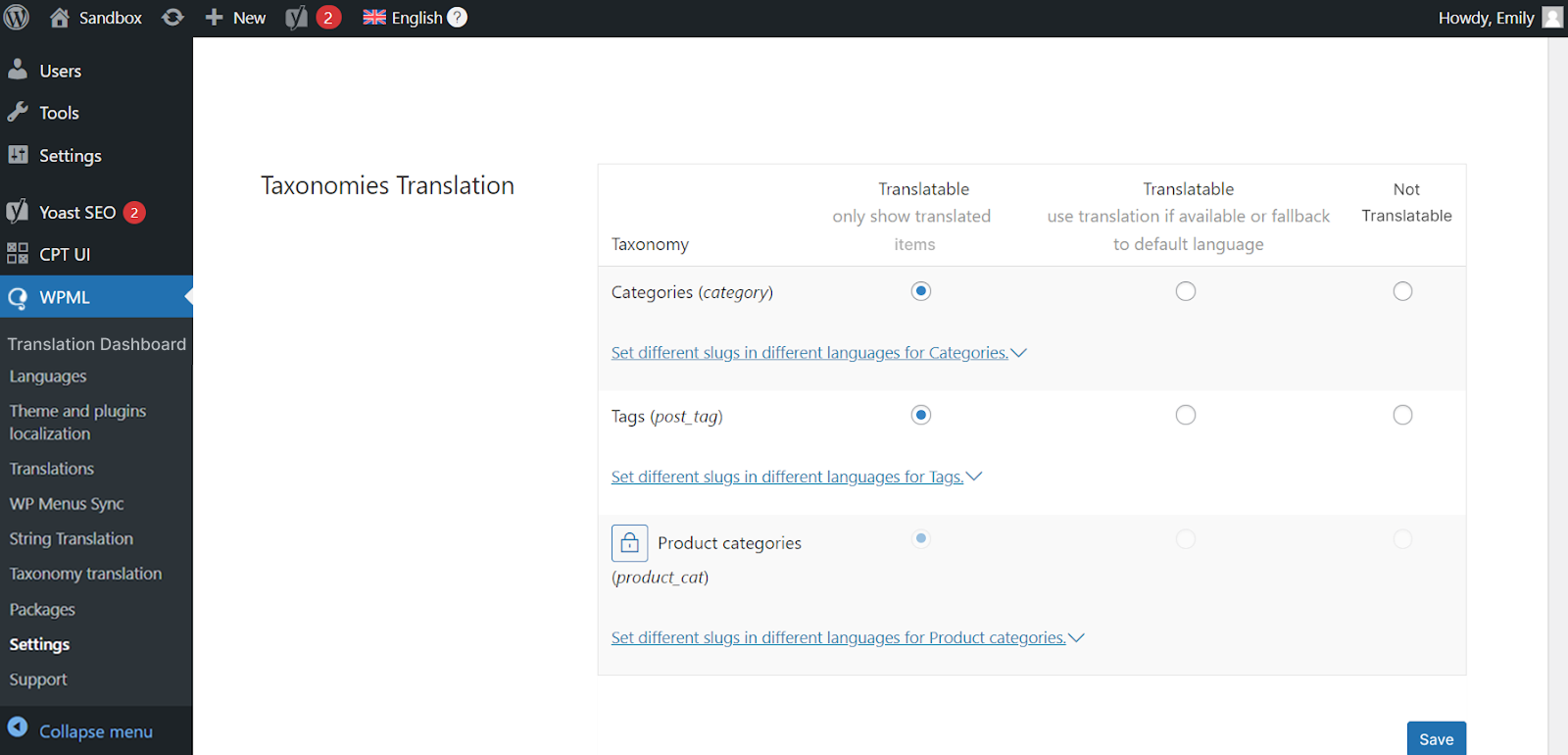This screenshot has height=755, width=1568.
Task: Click the 'Tags (post_tag)' row label
Action: 666,417
